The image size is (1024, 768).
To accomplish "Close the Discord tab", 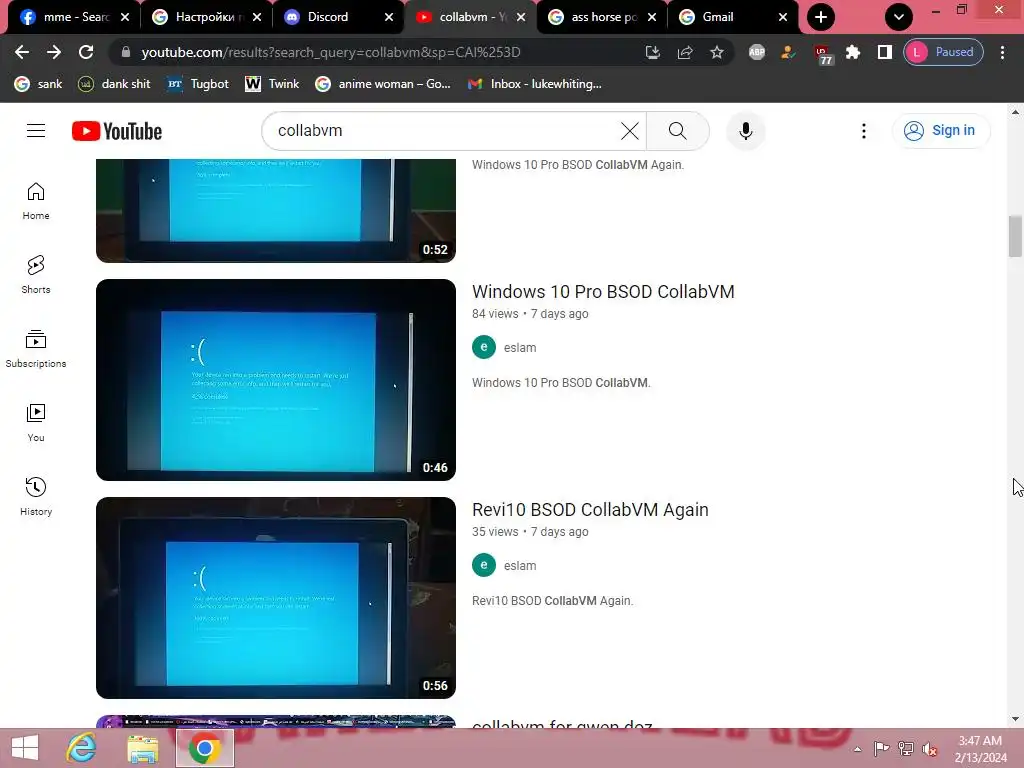I will point(389,17).
